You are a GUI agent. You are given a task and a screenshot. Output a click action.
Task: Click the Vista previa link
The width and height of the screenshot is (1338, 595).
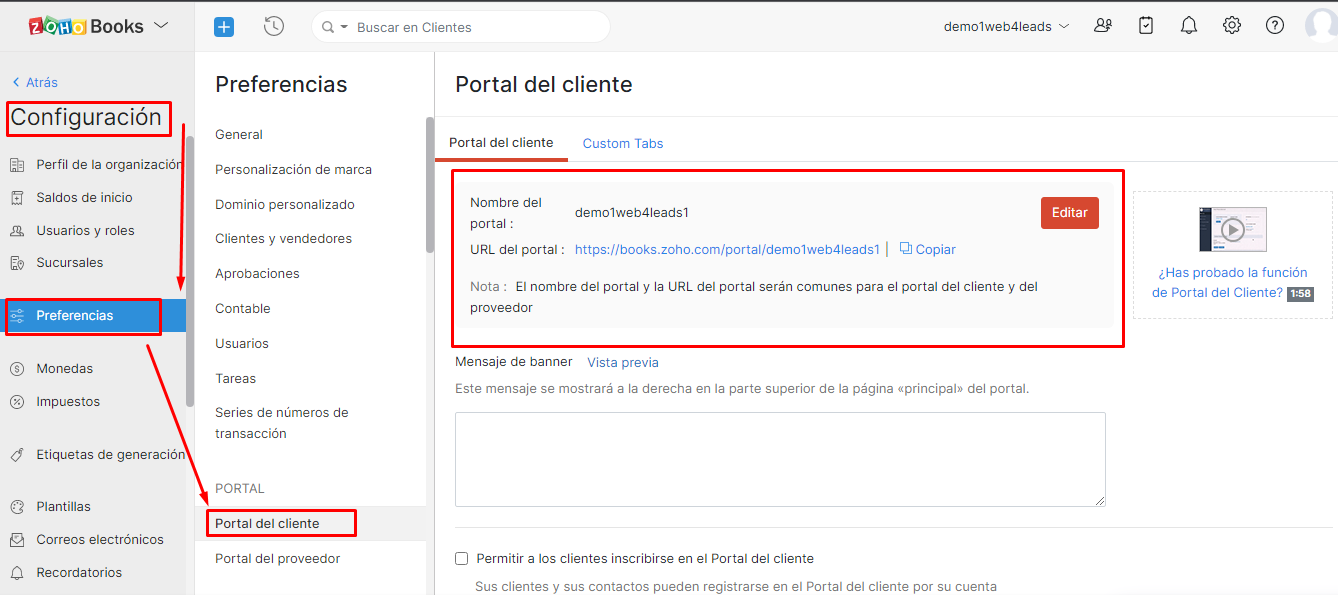coord(623,363)
